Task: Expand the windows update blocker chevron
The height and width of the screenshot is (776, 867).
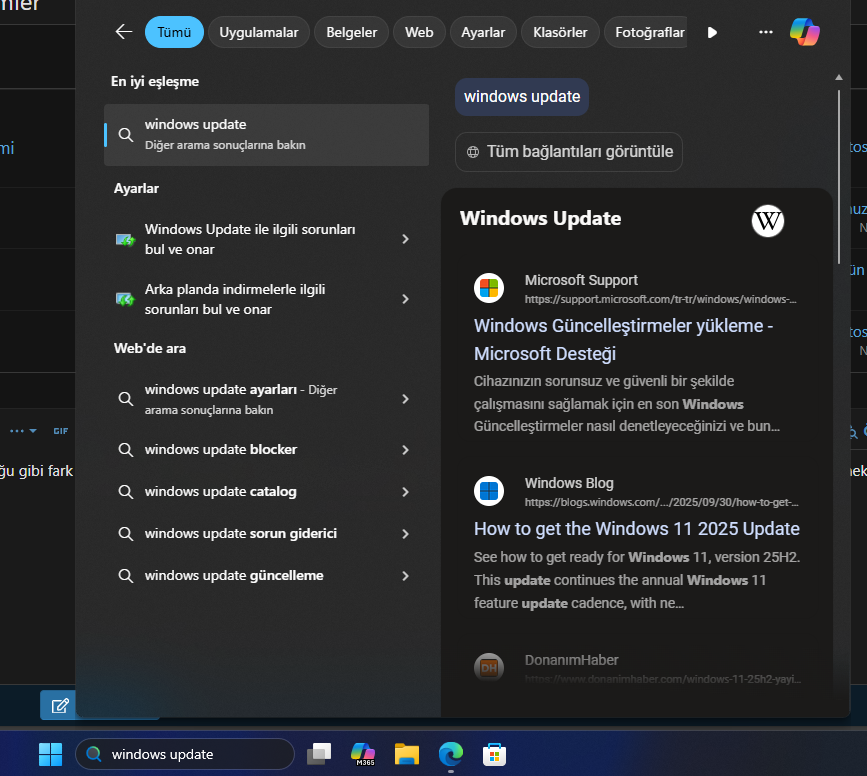Action: point(405,450)
